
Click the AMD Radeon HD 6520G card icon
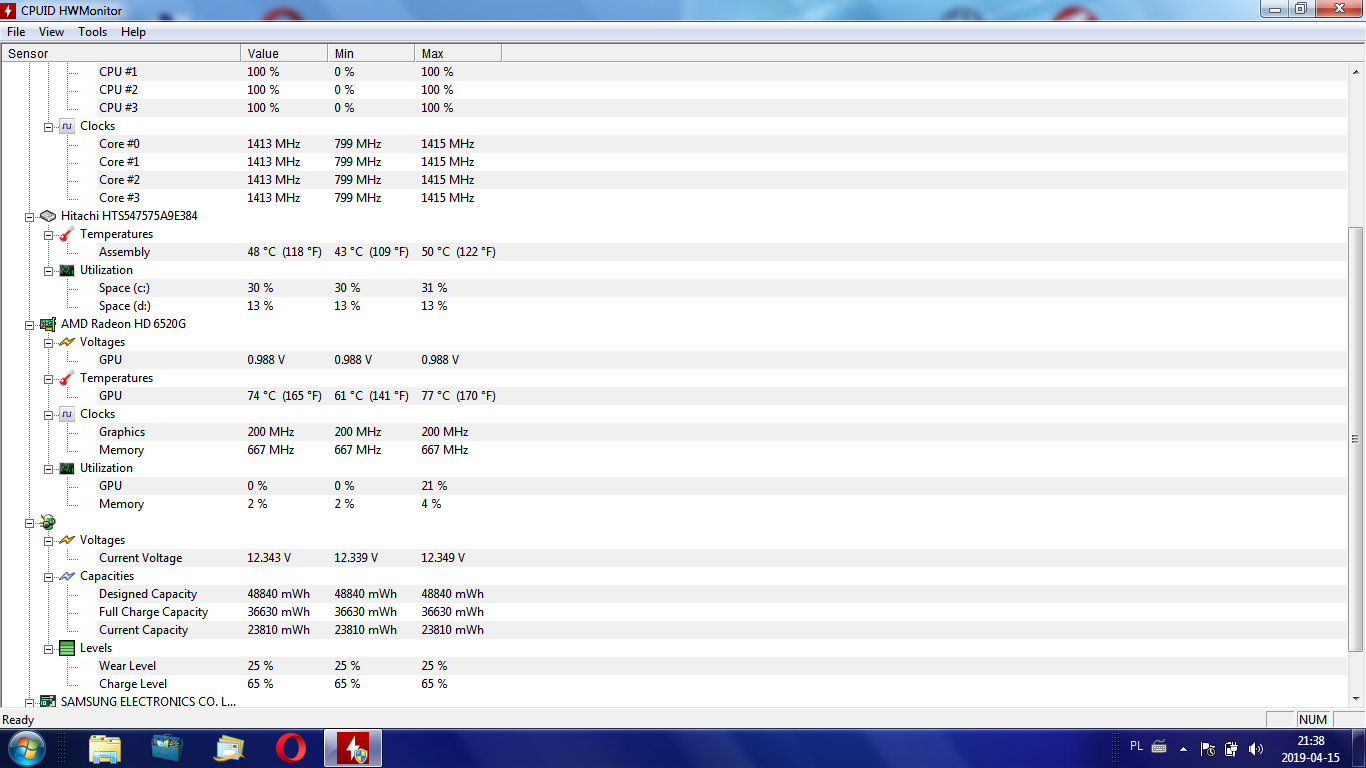(x=48, y=324)
